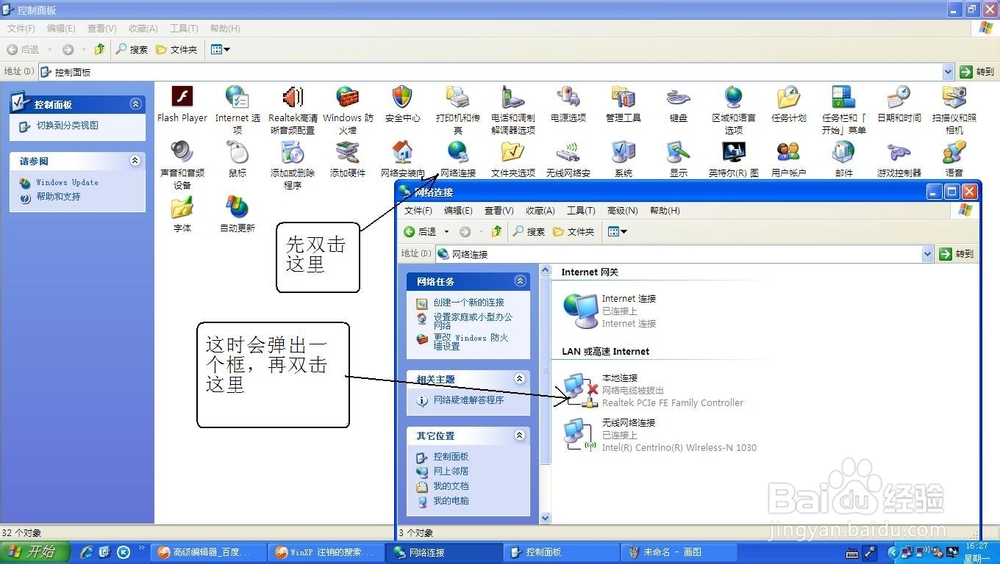Image resolution: width=1000 pixels, height=564 pixels.
Task: Collapse 其它位置 panel
Action: coord(520,435)
